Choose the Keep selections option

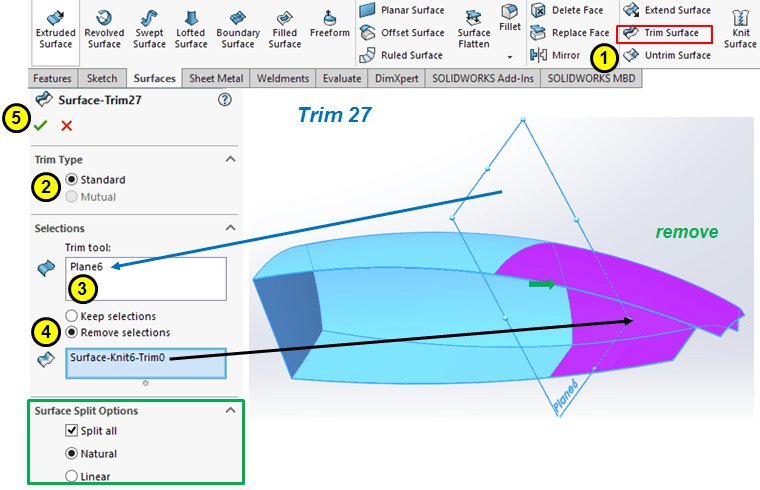tap(71, 316)
